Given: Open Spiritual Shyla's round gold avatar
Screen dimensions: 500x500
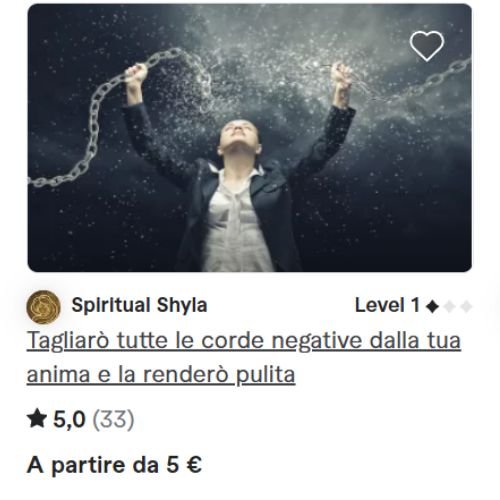Looking at the screenshot, I should (x=43, y=307).
